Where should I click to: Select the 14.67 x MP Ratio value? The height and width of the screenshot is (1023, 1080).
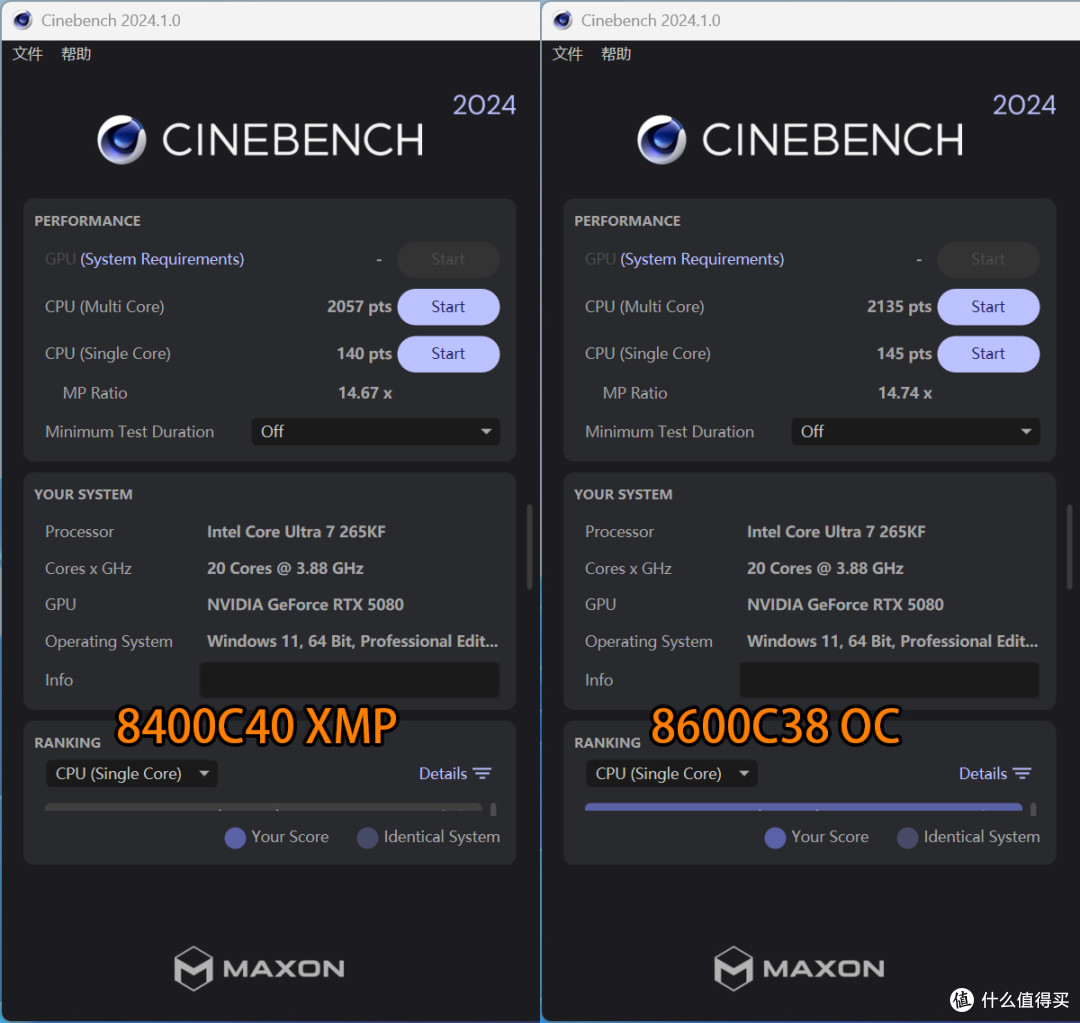[x=365, y=393]
